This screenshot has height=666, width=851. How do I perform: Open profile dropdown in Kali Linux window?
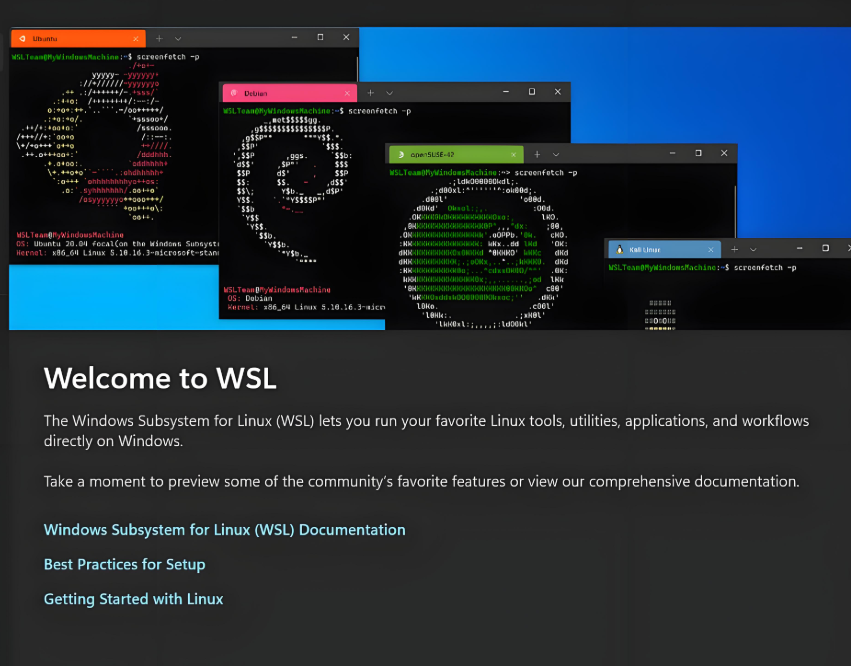tap(753, 250)
